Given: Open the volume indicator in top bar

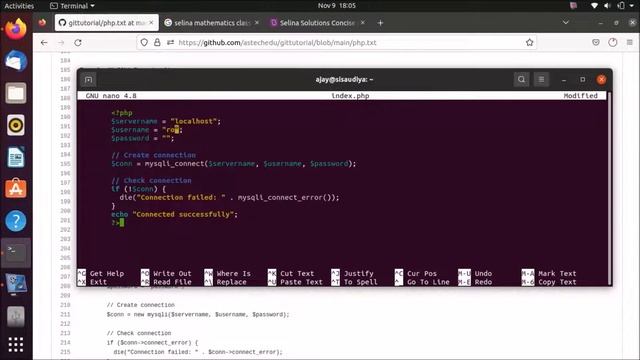Looking at the screenshot, I should coord(607,6).
